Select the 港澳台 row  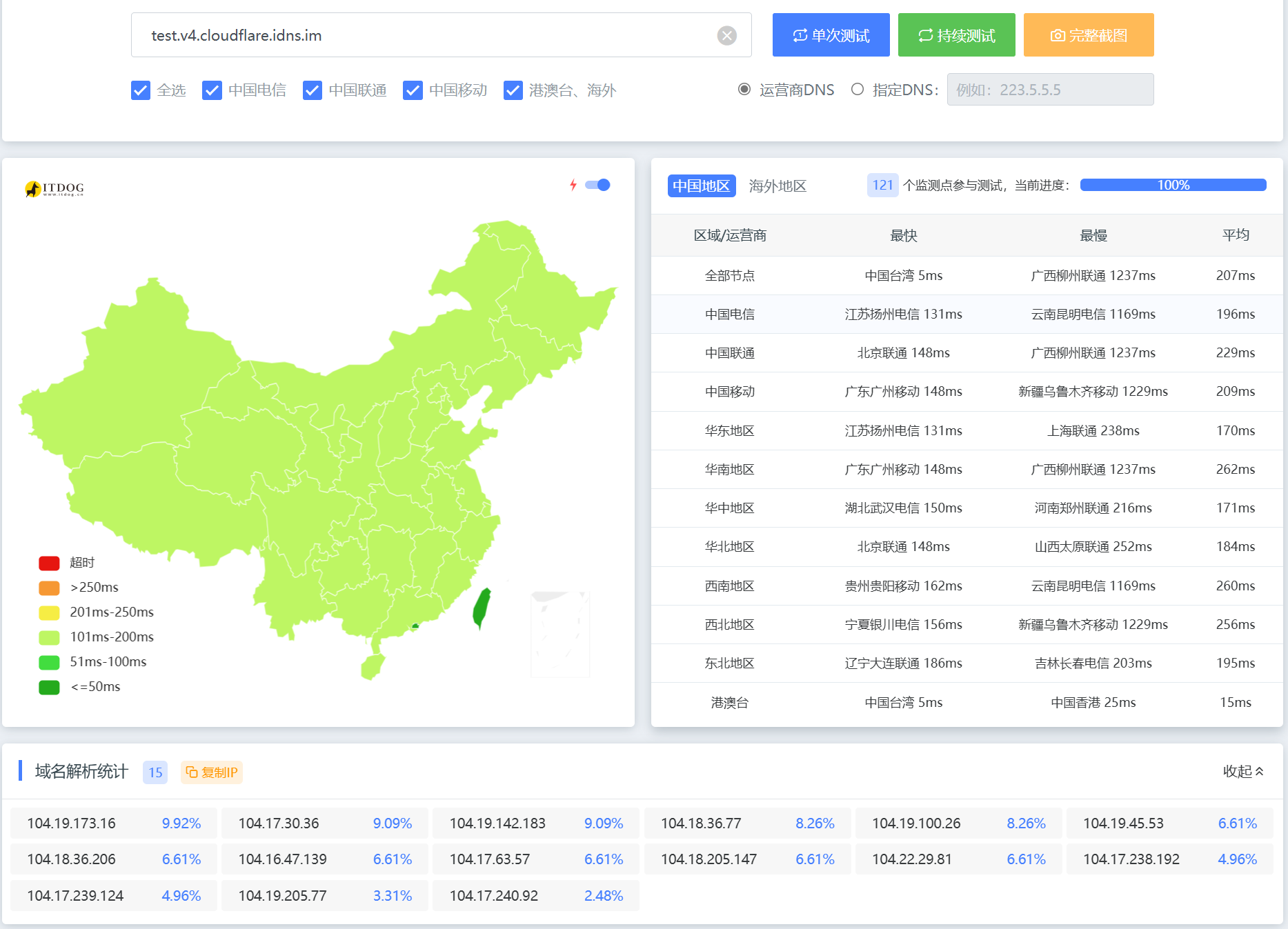(967, 702)
